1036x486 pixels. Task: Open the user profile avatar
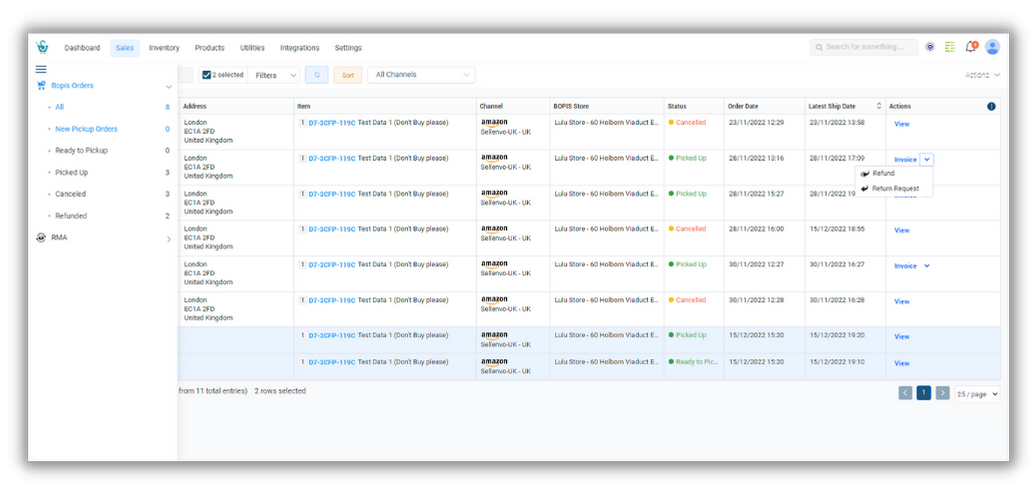992,47
